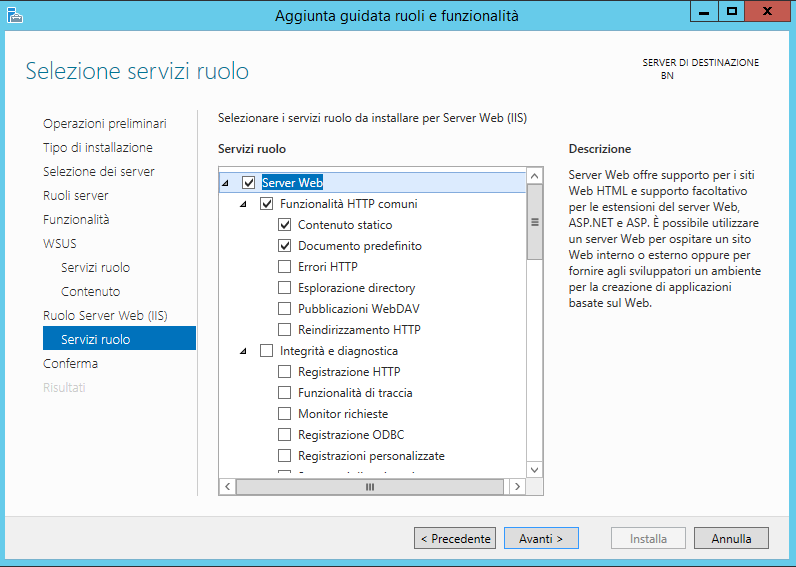
Task: Tick the Pubblicazioni WebDAV checkbox
Action: click(x=284, y=309)
